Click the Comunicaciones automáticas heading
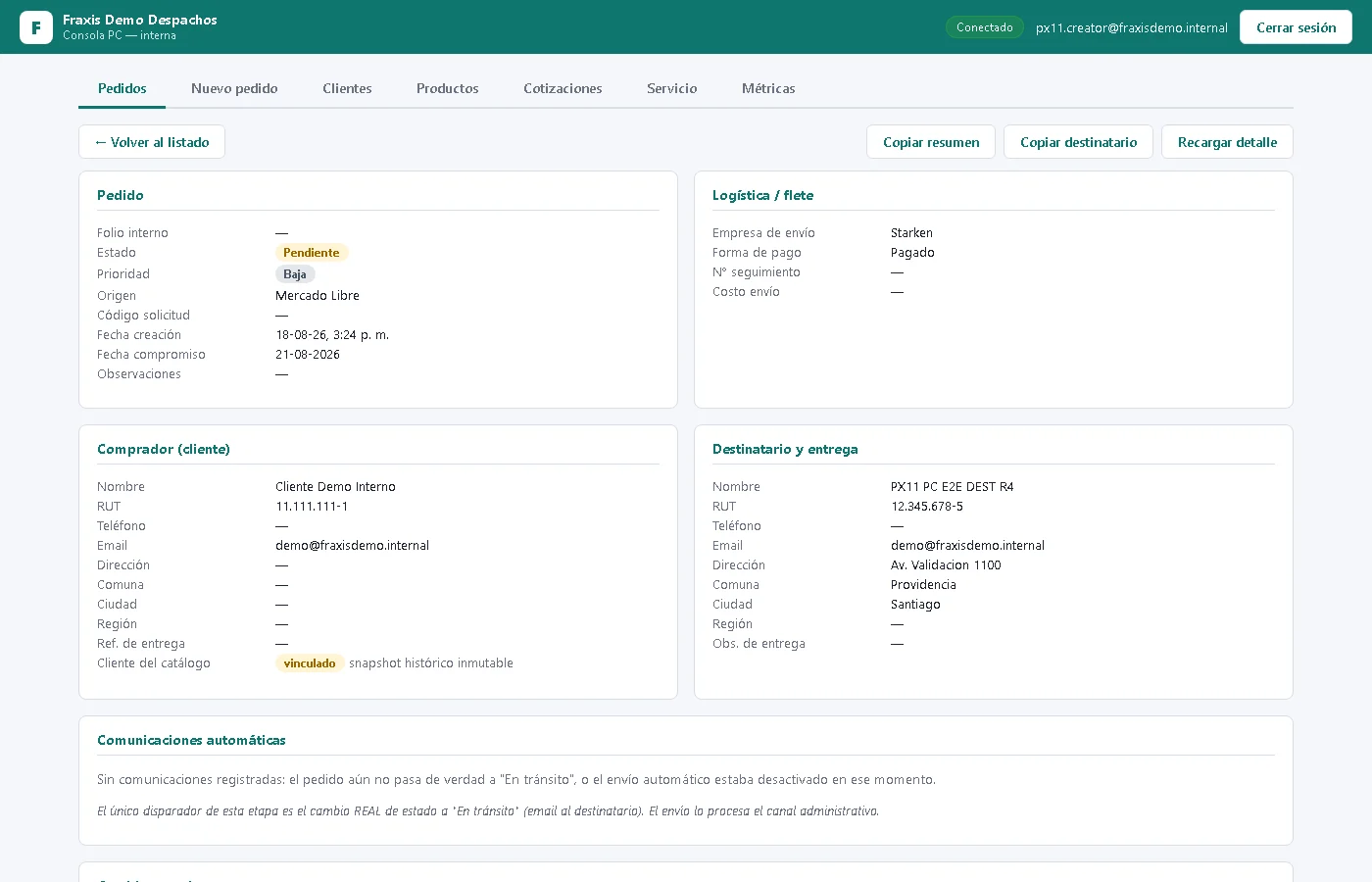This screenshot has width=1372, height=882. (x=191, y=740)
